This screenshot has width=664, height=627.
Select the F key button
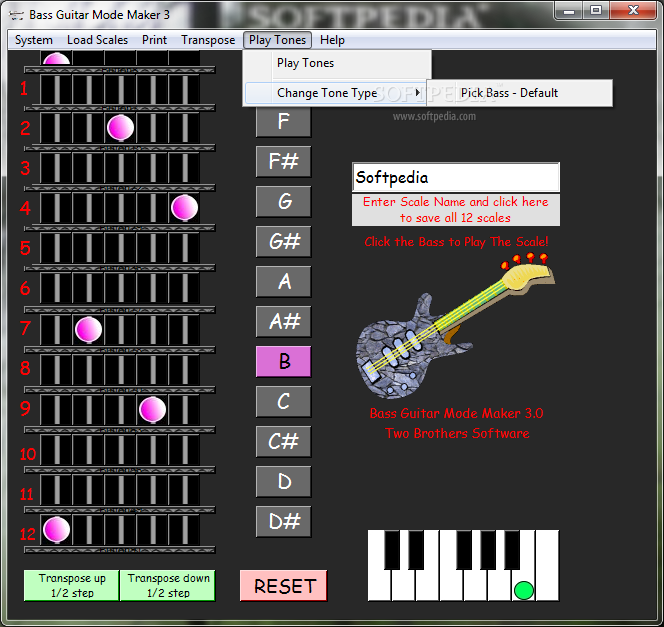tap(283, 122)
